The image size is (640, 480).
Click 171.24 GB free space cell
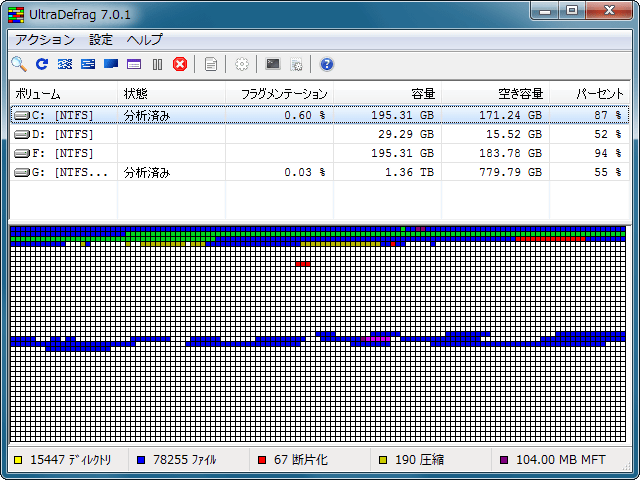tap(510, 116)
